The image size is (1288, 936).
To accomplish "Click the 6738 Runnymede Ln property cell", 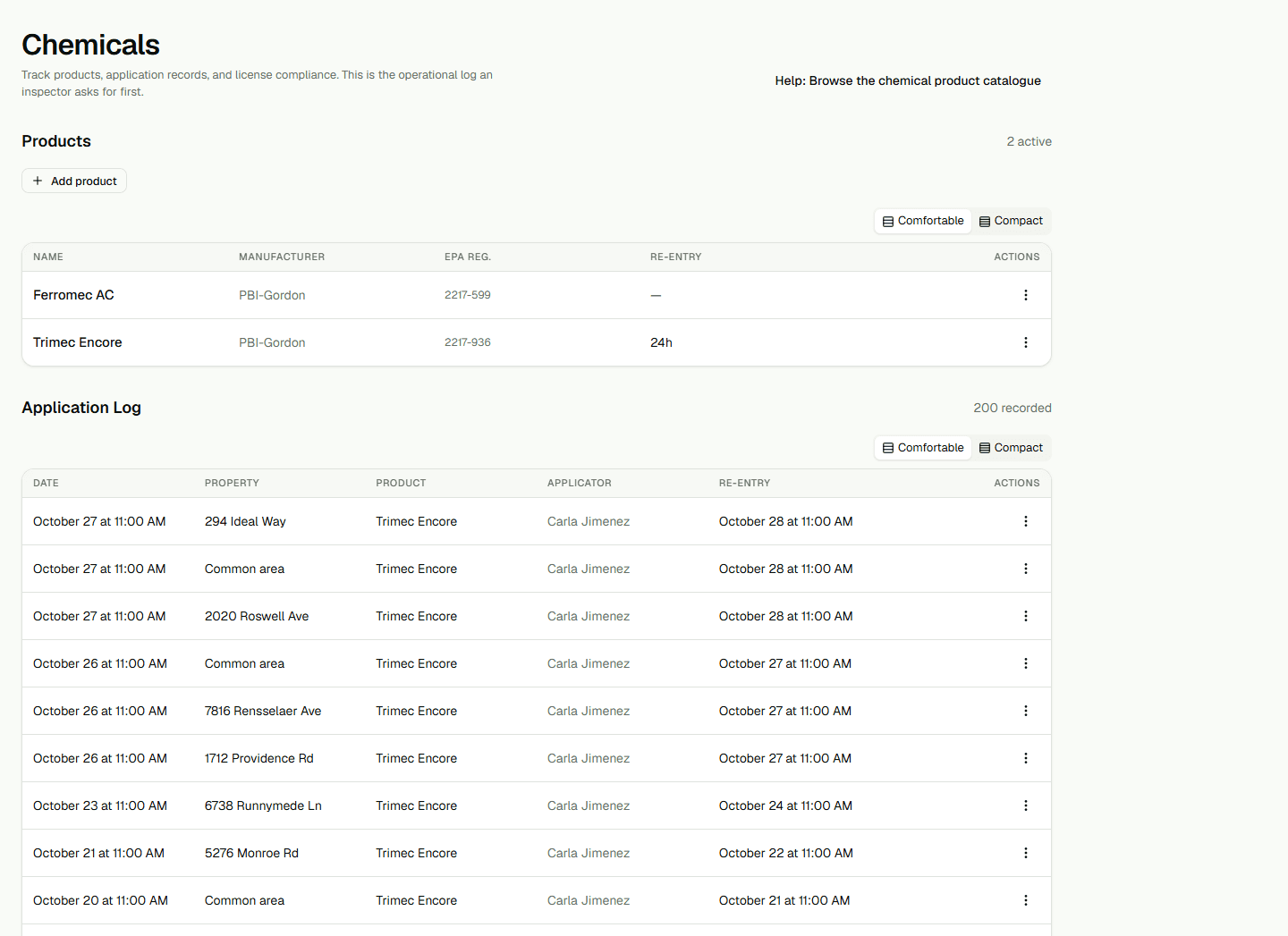I will pos(263,805).
